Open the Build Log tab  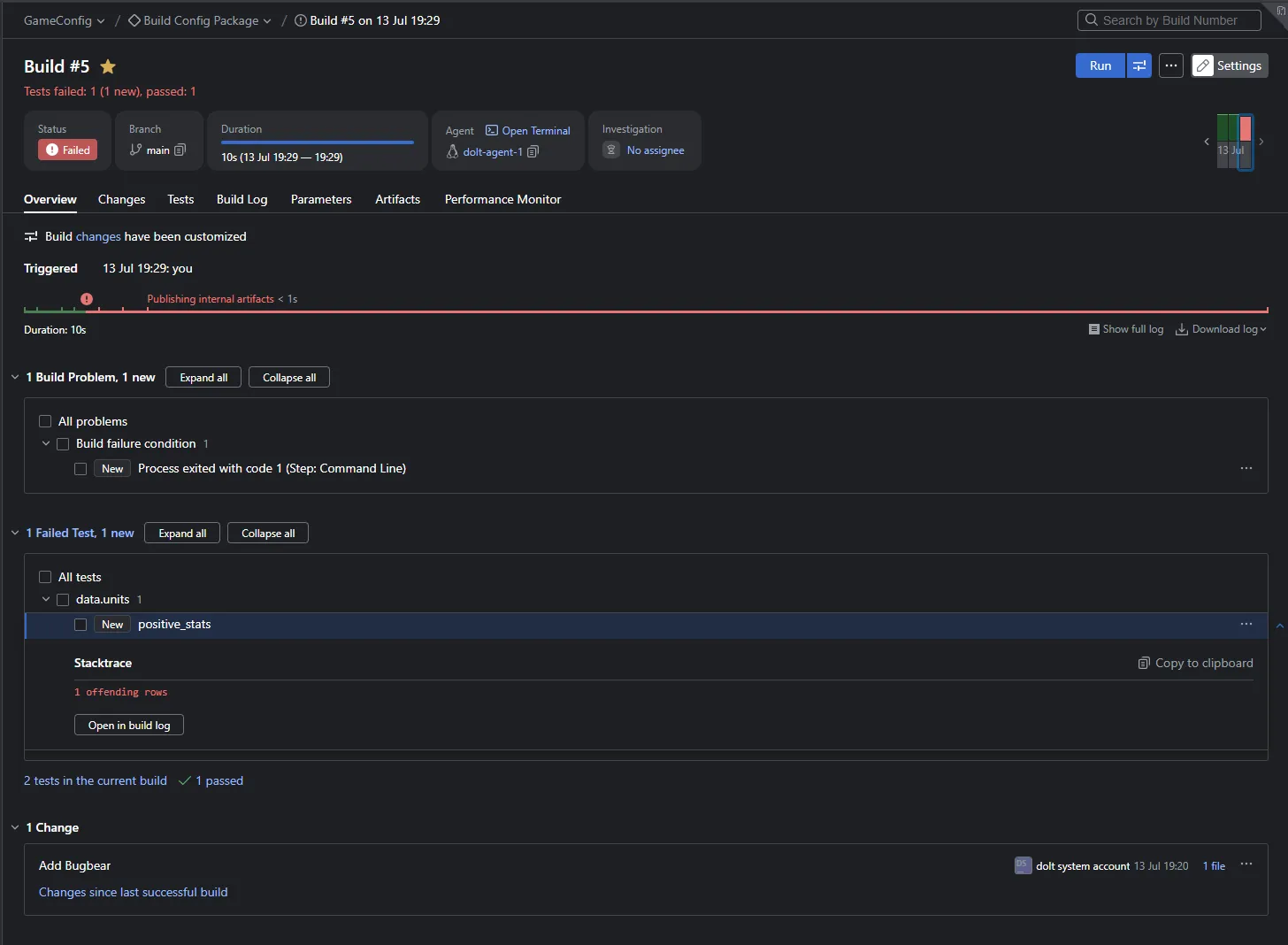(x=241, y=199)
